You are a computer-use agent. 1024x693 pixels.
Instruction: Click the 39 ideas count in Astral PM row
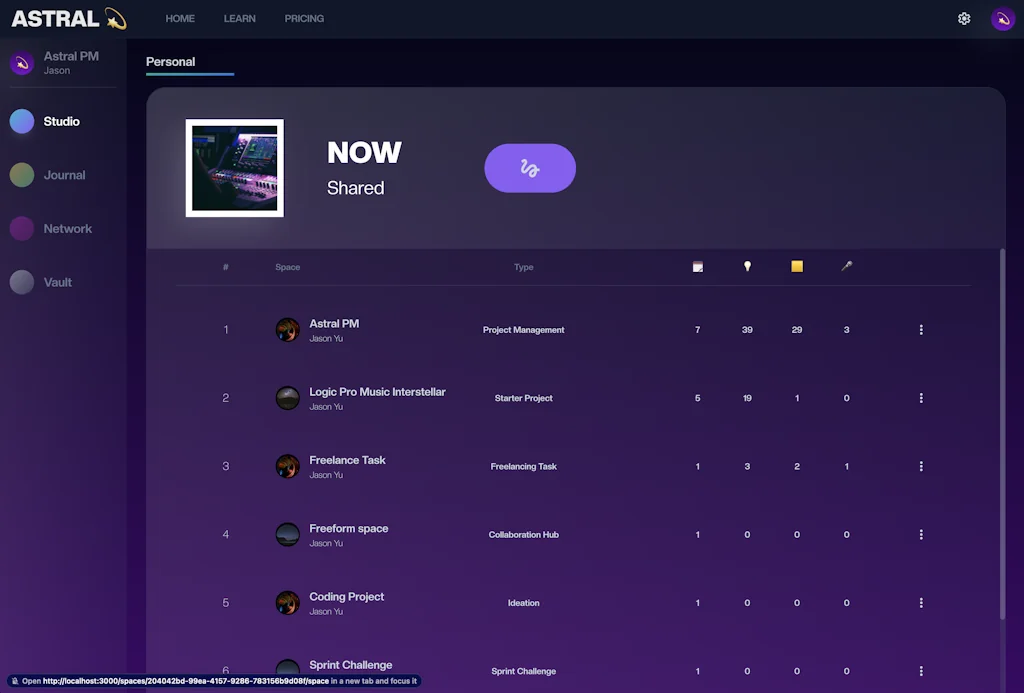point(747,330)
